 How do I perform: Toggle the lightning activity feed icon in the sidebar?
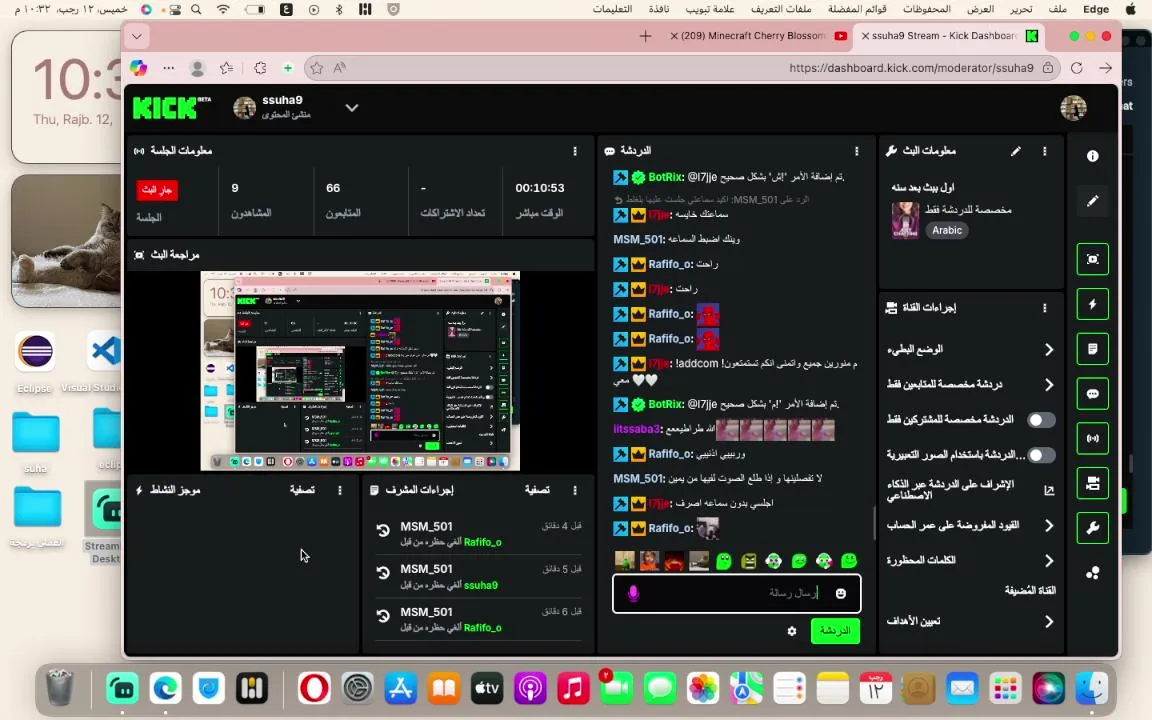tap(1092, 304)
